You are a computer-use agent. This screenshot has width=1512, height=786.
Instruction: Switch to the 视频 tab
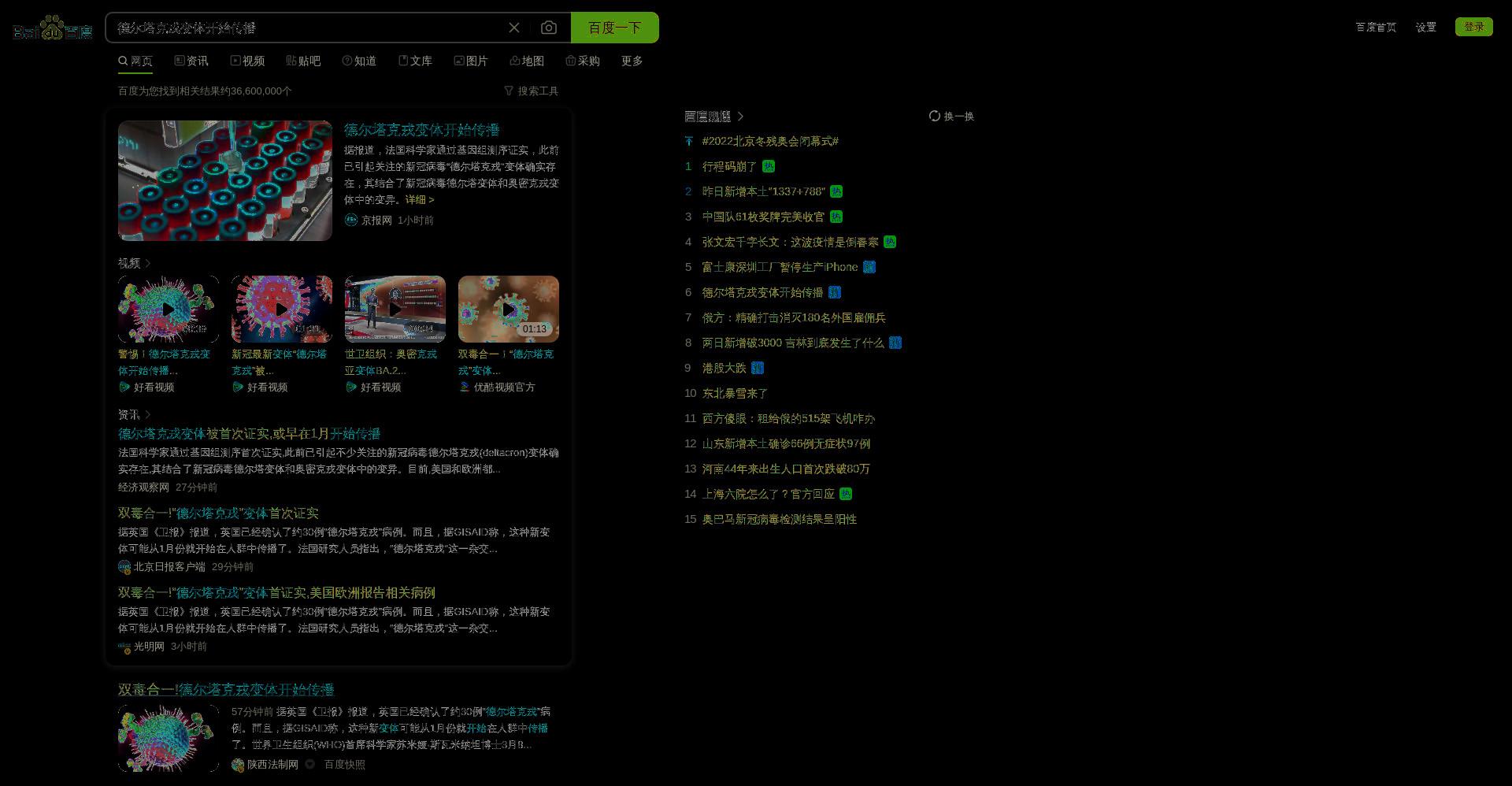click(247, 61)
